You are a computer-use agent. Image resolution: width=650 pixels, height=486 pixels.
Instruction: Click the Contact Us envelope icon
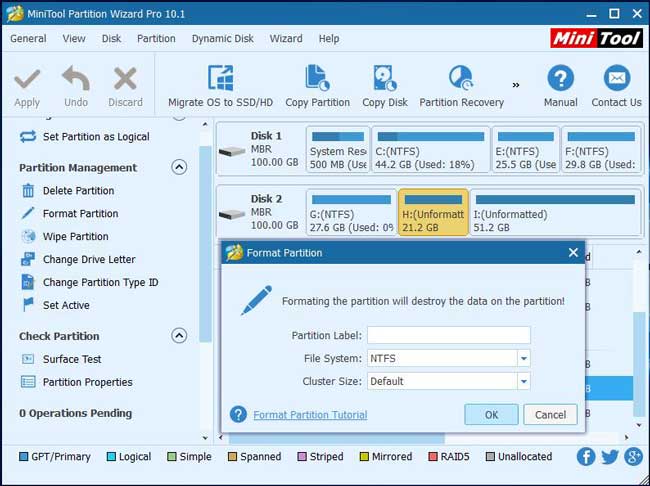(x=616, y=78)
